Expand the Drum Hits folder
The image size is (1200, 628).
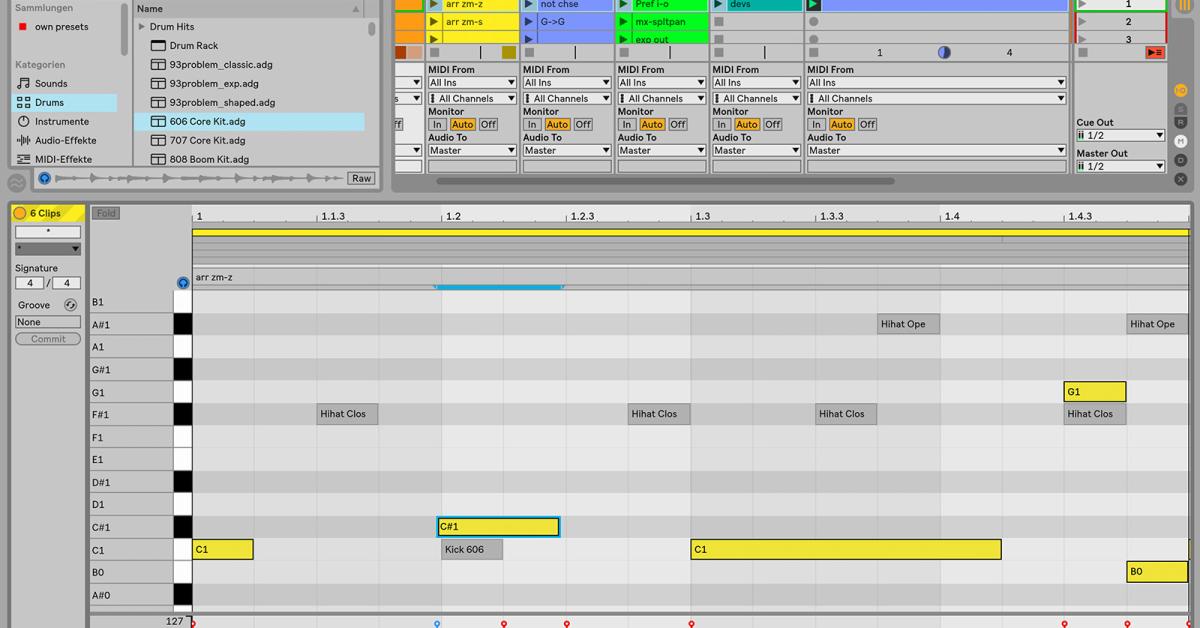141,27
